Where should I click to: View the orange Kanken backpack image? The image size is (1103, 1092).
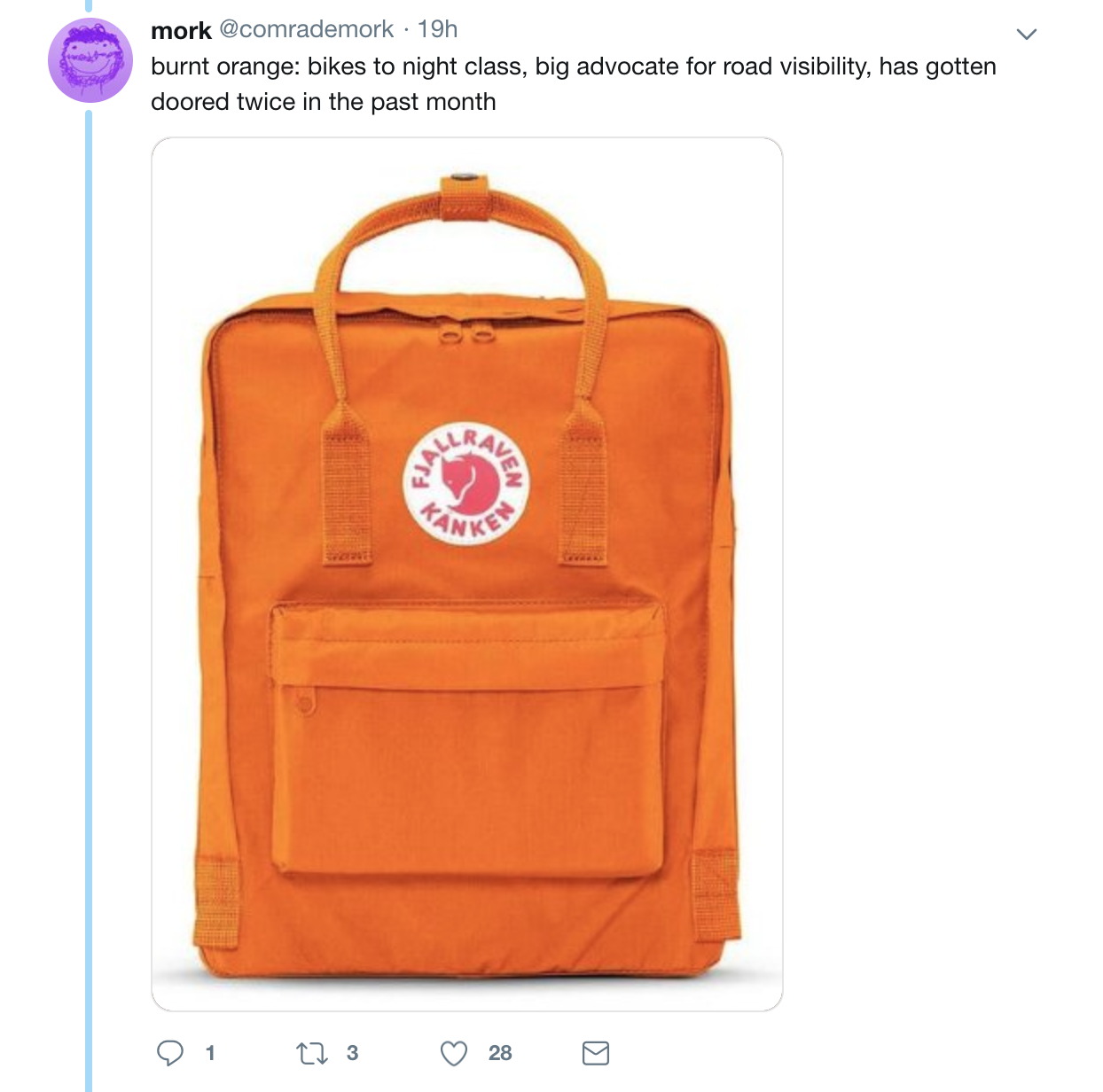pyautogui.click(x=467, y=574)
